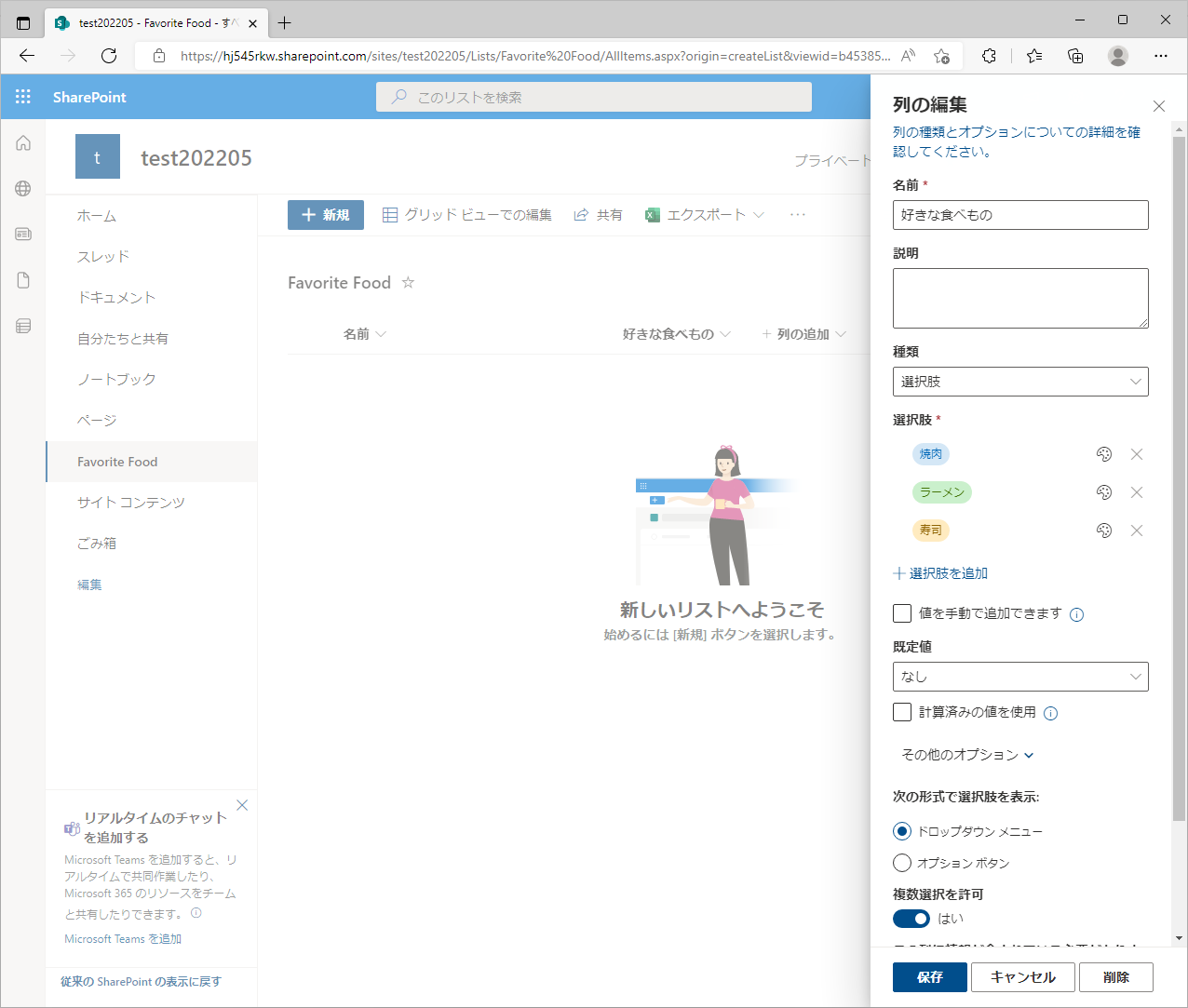The height and width of the screenshot is (1008, 1188).
Task: Add page to favorites icon in address bar
Action: click(941, 56)
